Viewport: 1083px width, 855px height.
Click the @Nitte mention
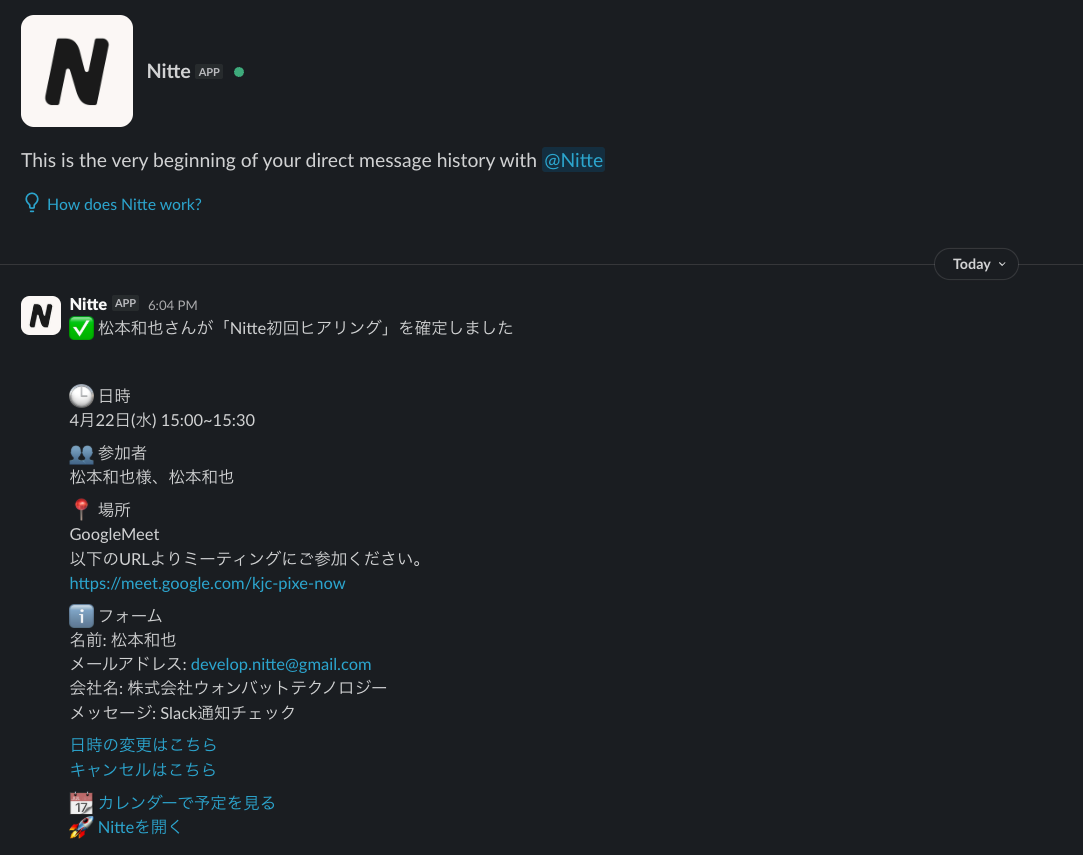click(x=573, y=160)
